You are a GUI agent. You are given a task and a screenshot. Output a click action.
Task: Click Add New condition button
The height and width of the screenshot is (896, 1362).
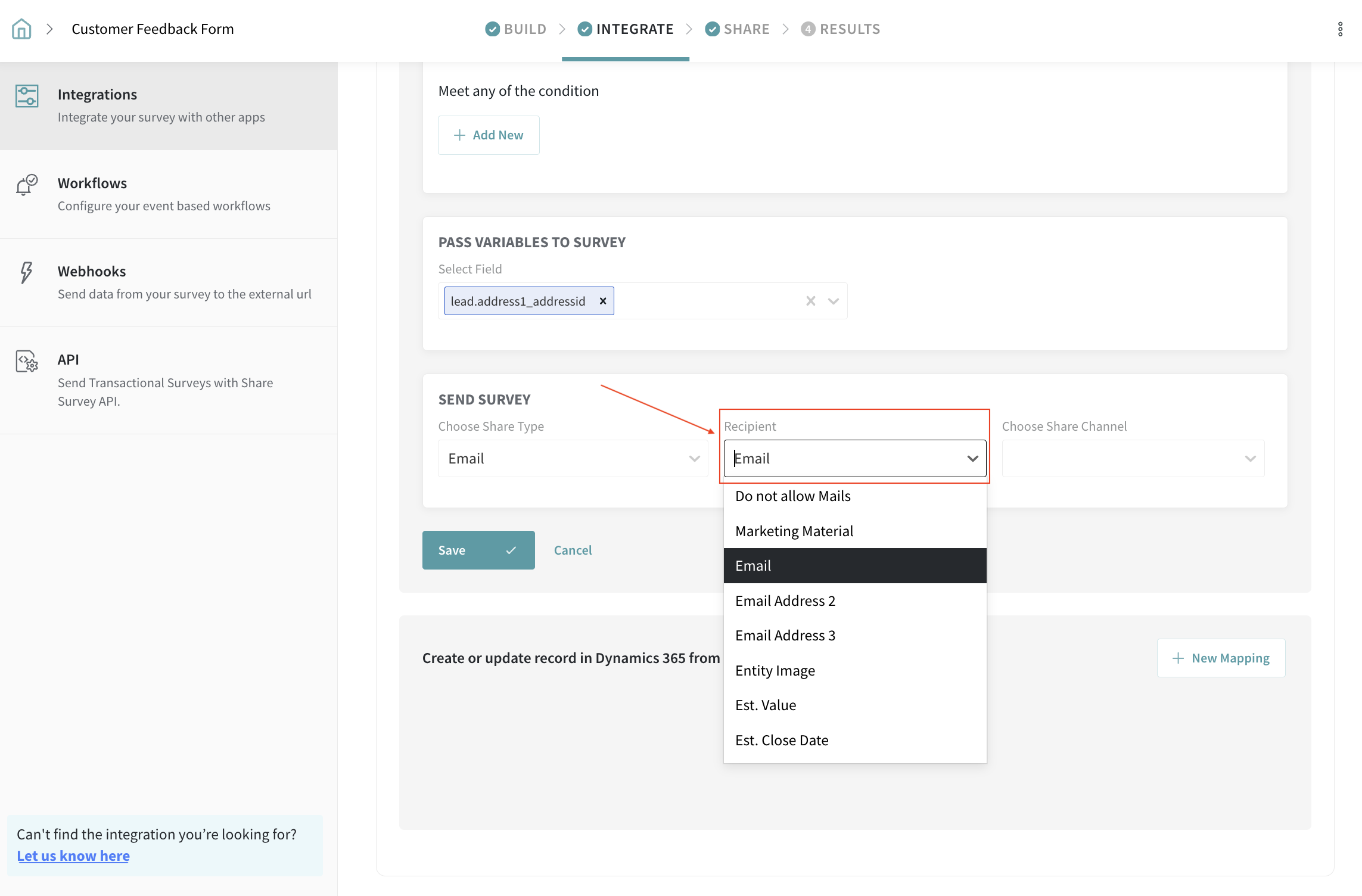489,135
